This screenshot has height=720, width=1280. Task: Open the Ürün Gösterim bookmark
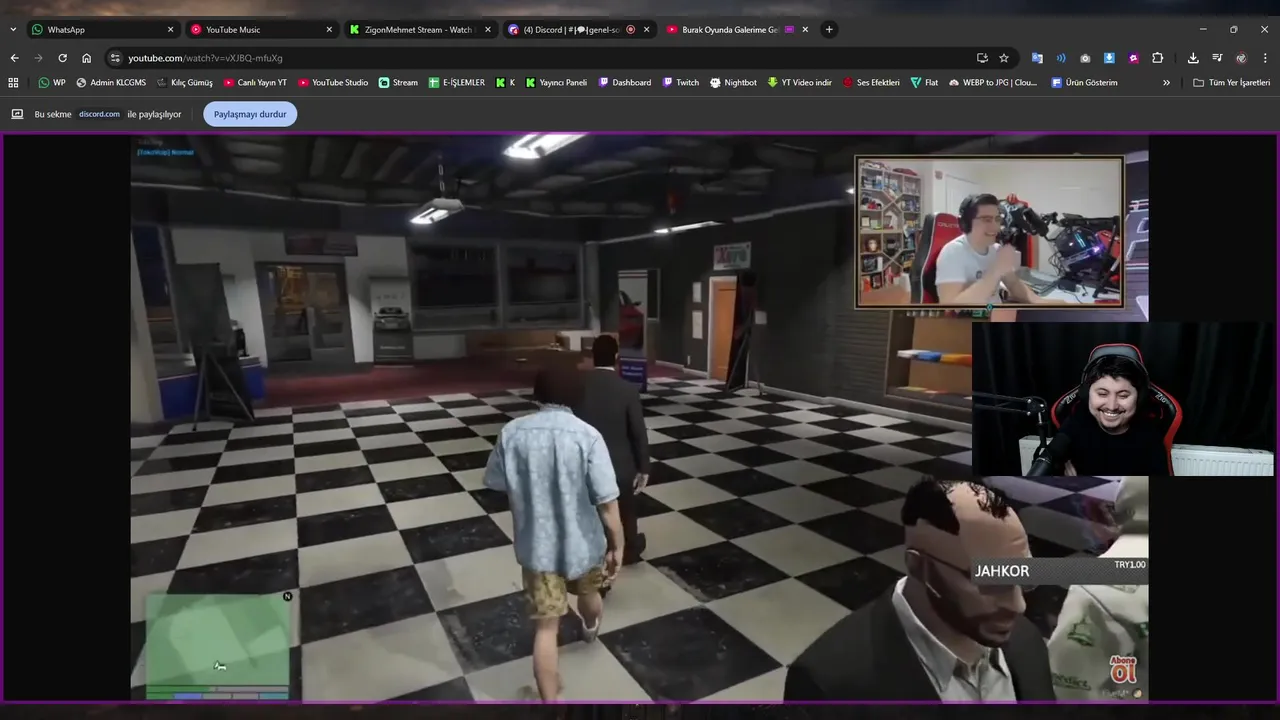(1084, 82)
